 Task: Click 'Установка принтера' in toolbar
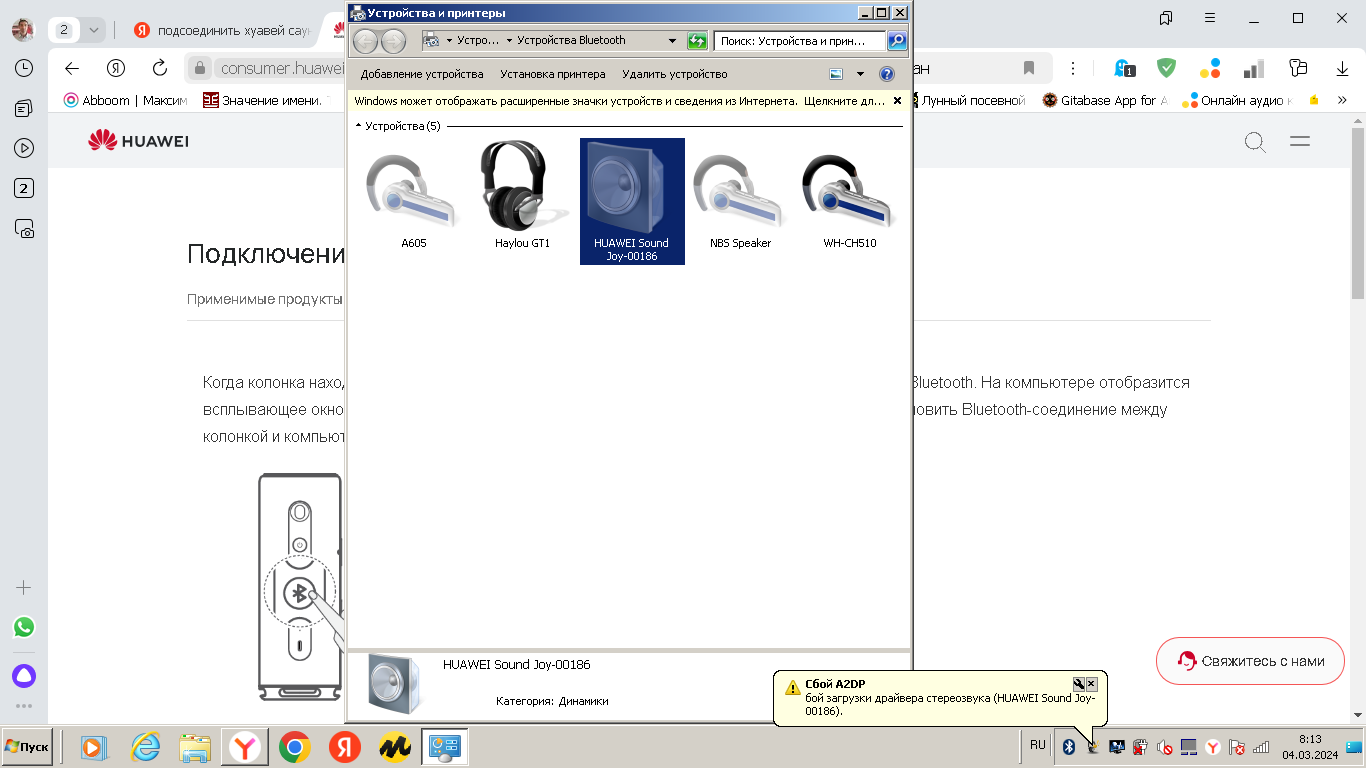pyautogui.click(x=553, y=74)
